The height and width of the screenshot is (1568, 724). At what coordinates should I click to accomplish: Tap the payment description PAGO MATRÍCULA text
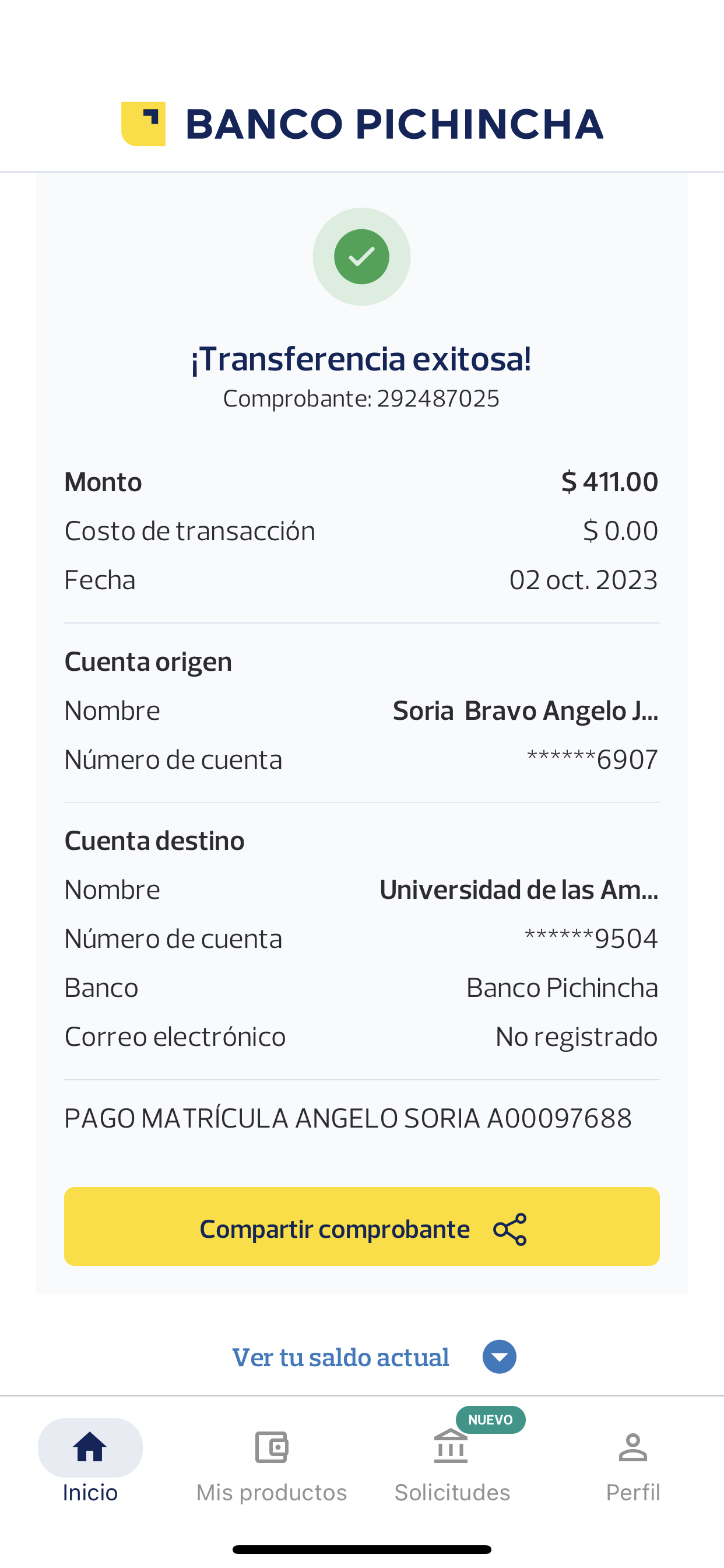pyautogui.click(x=348, y=1118)
